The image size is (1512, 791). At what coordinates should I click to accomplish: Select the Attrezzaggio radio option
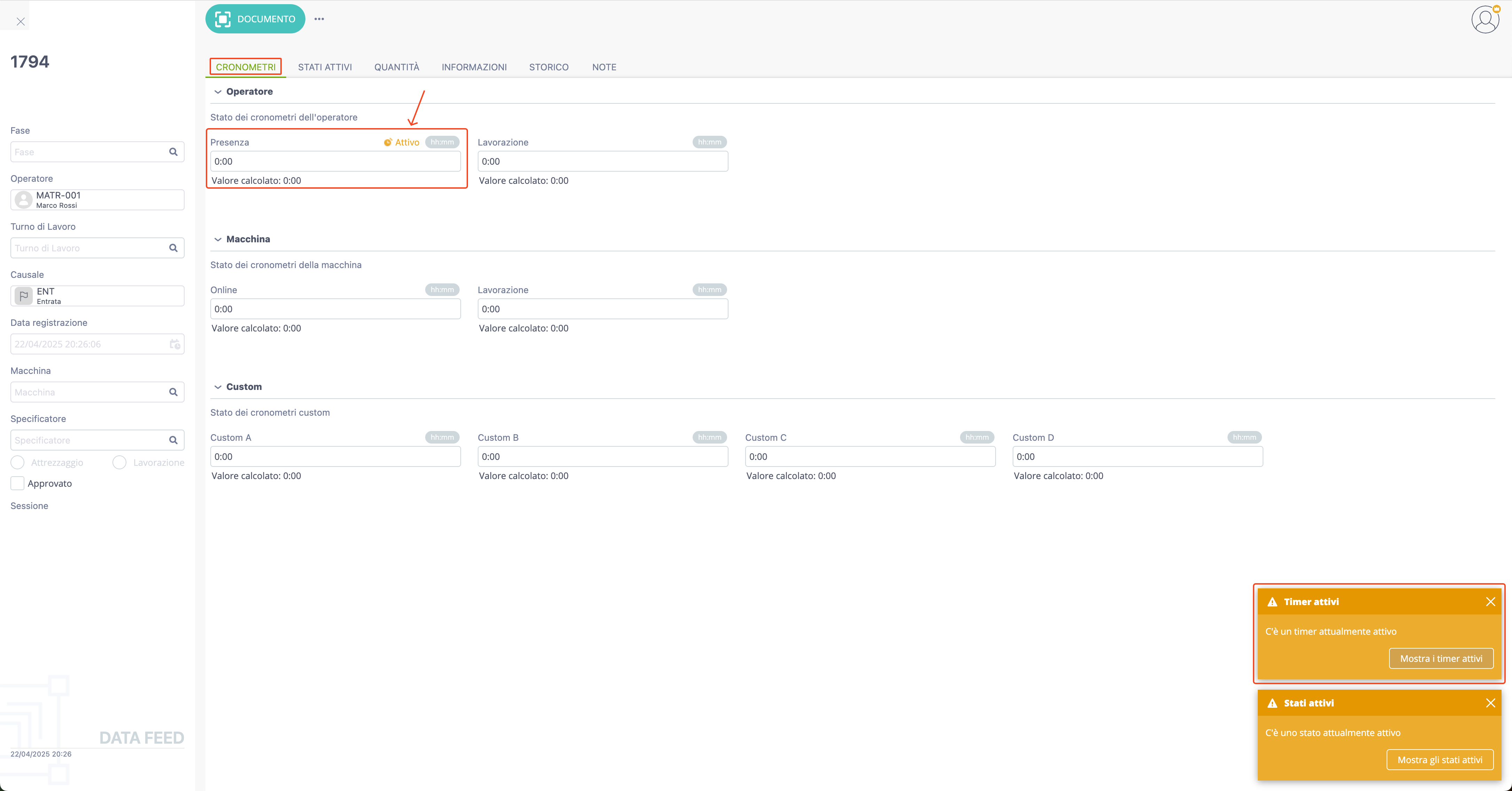[x=18, y=462]
